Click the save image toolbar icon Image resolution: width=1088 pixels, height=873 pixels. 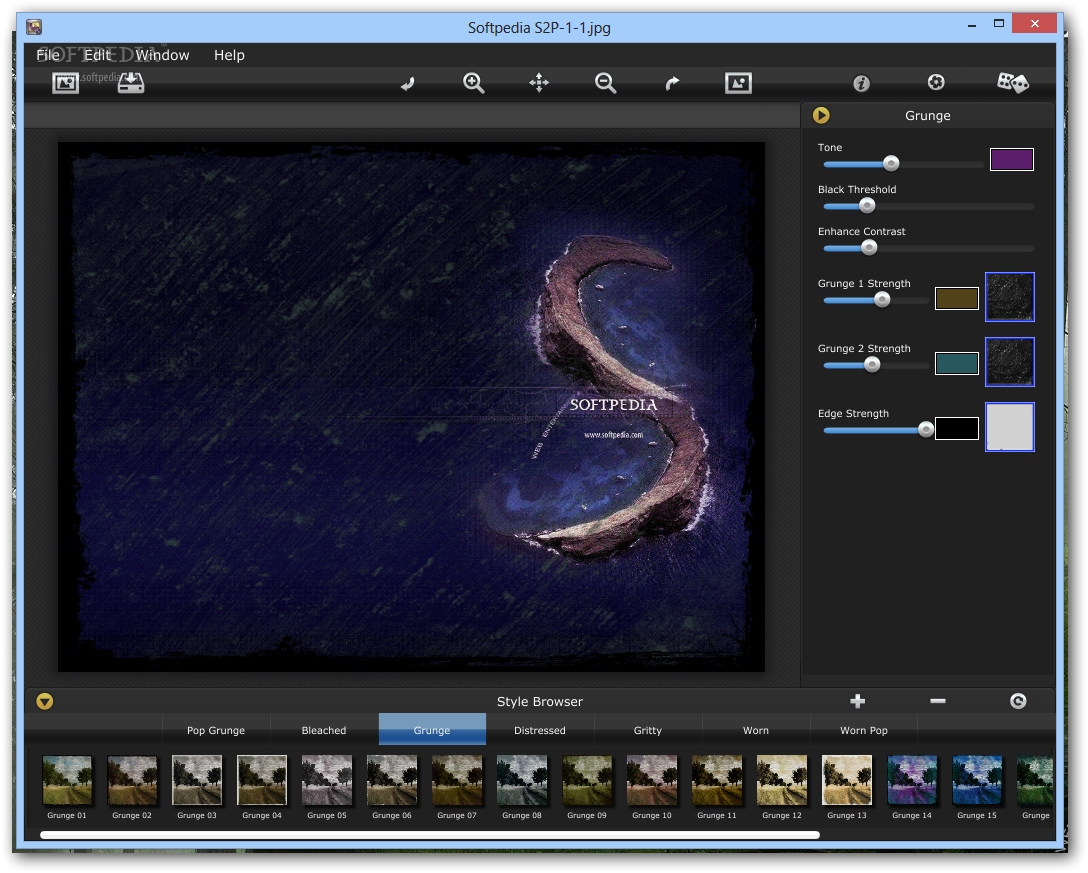[x=130, y=83]
